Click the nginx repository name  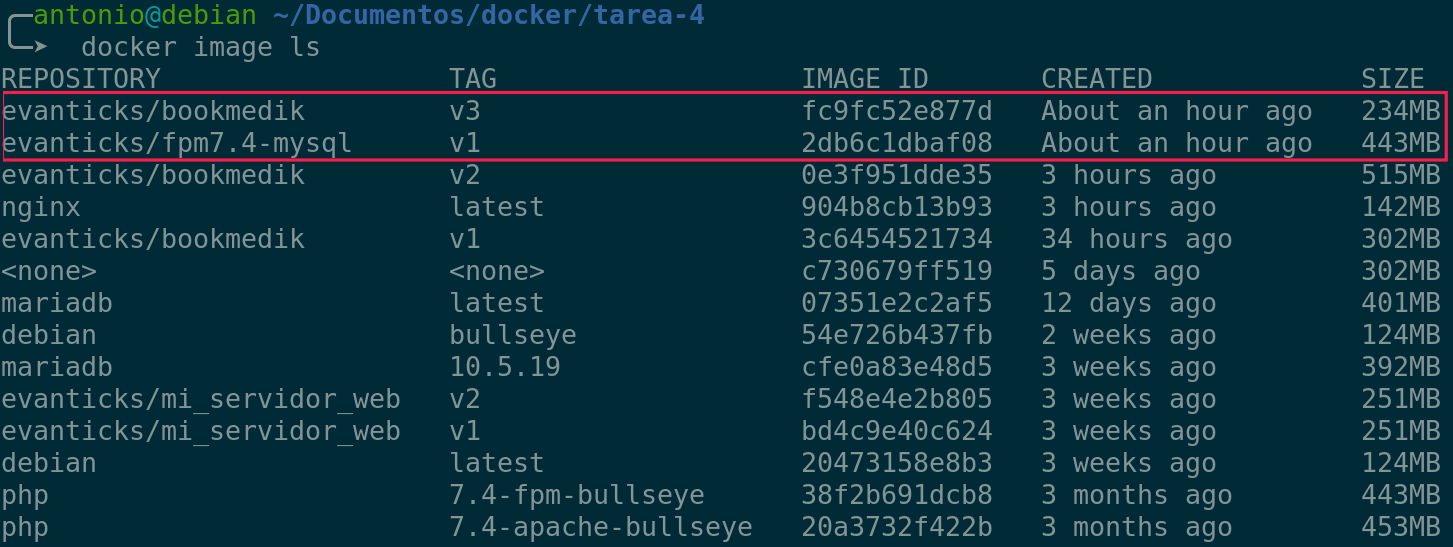[40, 207]
